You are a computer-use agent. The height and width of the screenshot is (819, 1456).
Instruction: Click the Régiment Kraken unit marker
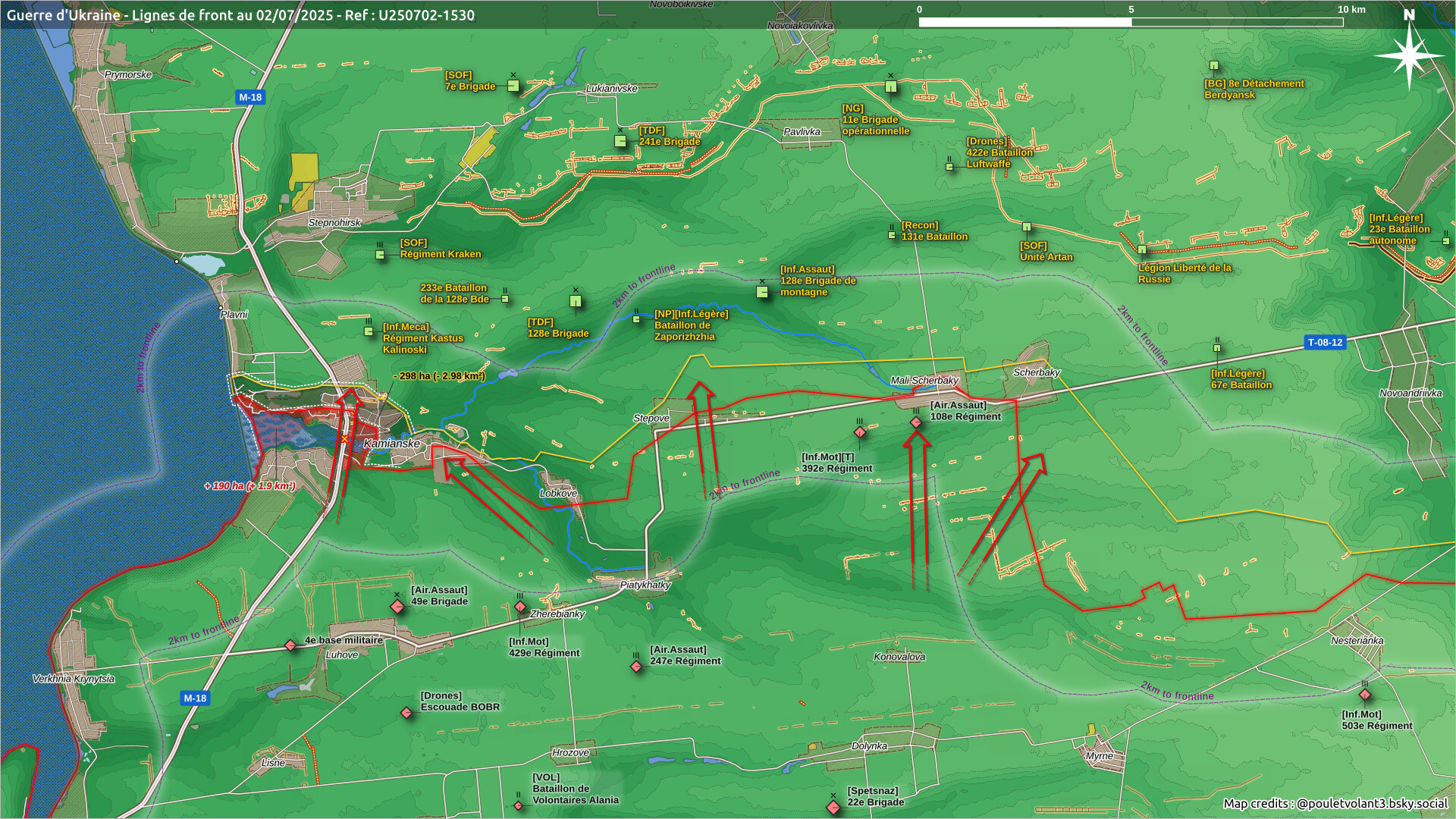[380, 255]
